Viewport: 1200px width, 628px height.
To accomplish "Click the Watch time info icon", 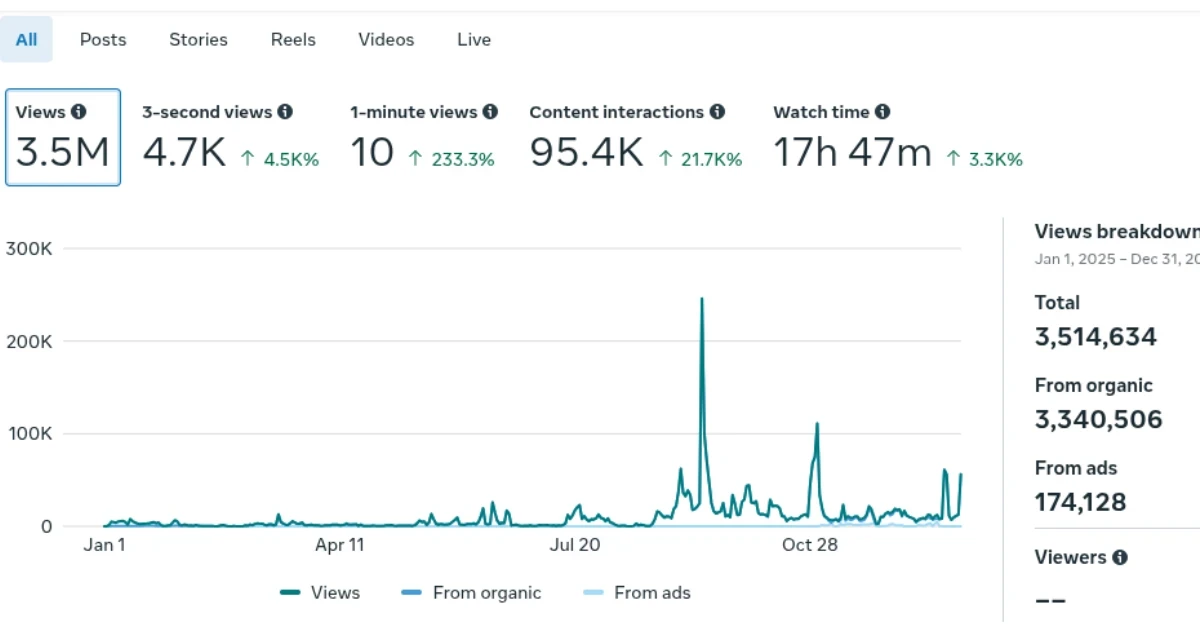I will [882, 112].
